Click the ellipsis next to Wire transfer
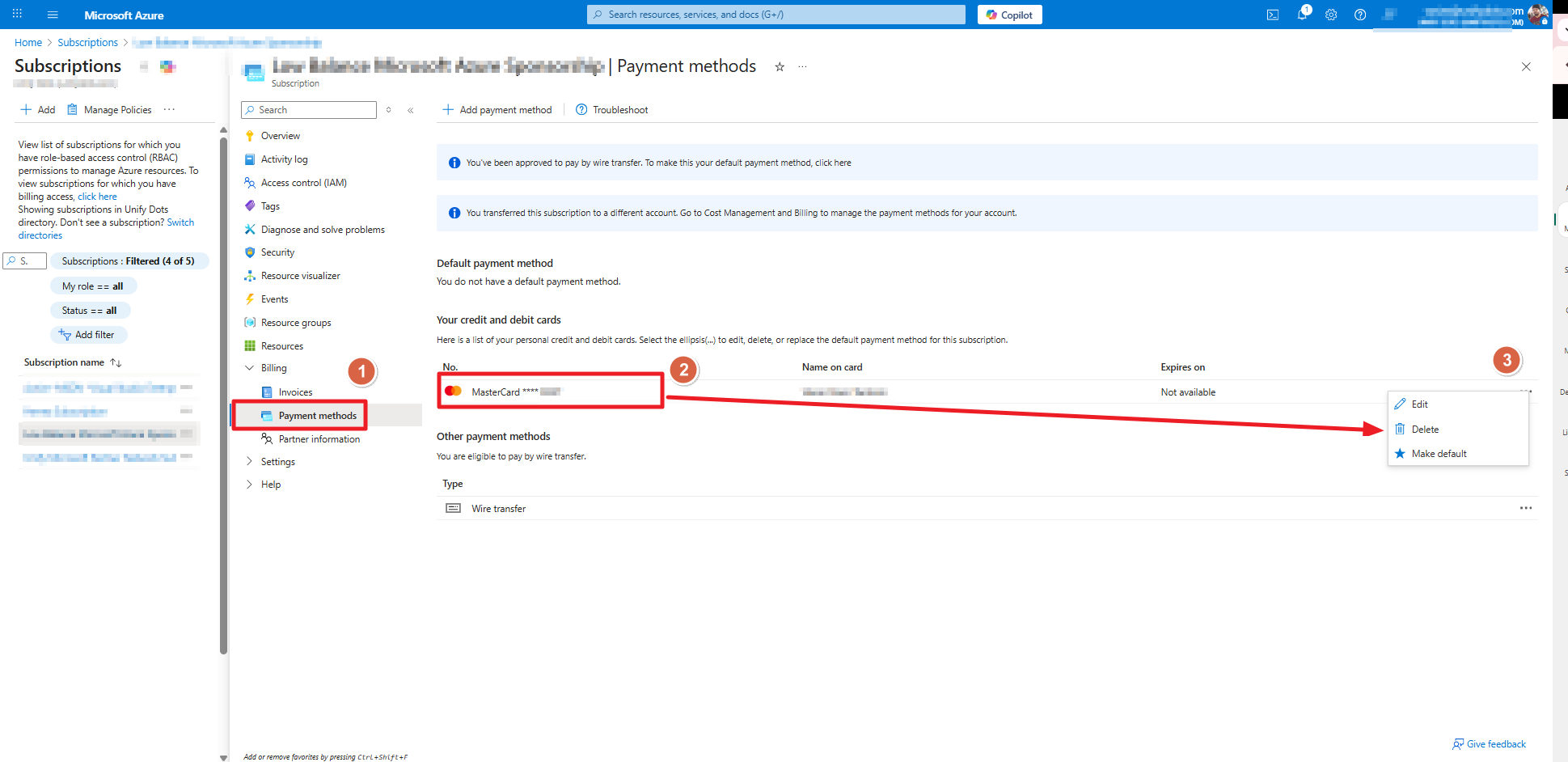 [1525, 508]
